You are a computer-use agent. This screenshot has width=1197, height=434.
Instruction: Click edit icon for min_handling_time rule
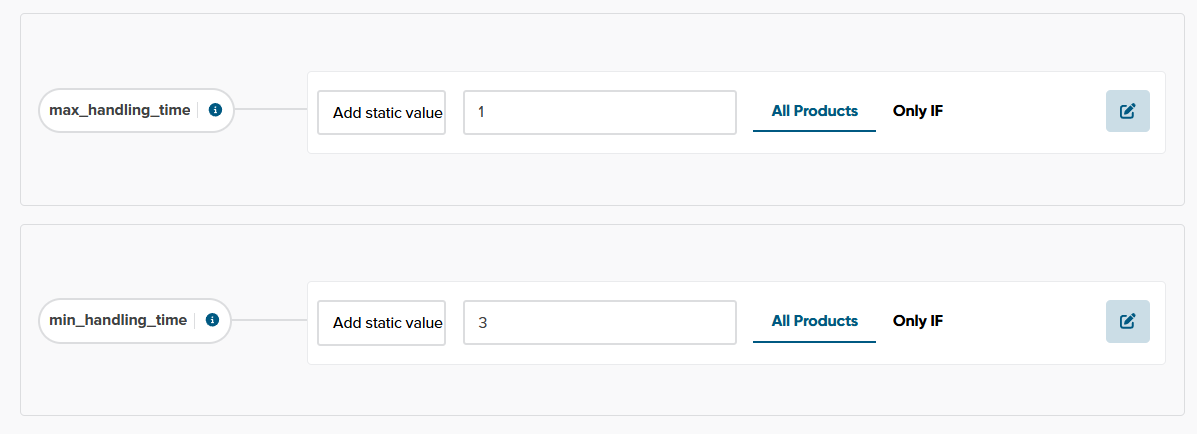tap(1127, 321)
